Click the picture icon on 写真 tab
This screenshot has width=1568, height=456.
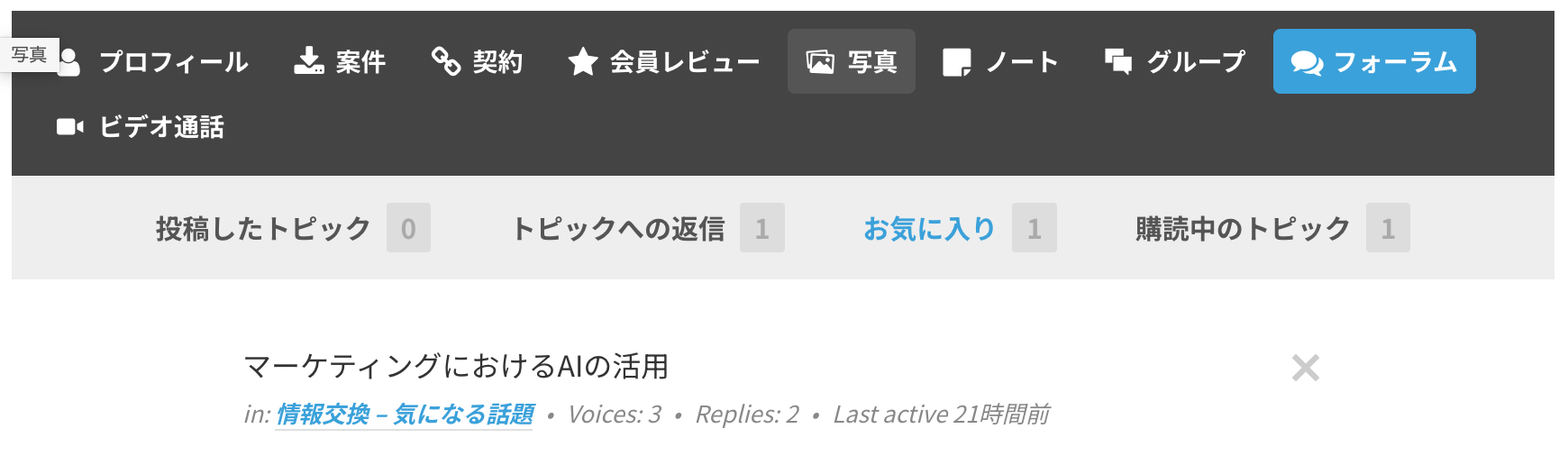pos(820,62)
